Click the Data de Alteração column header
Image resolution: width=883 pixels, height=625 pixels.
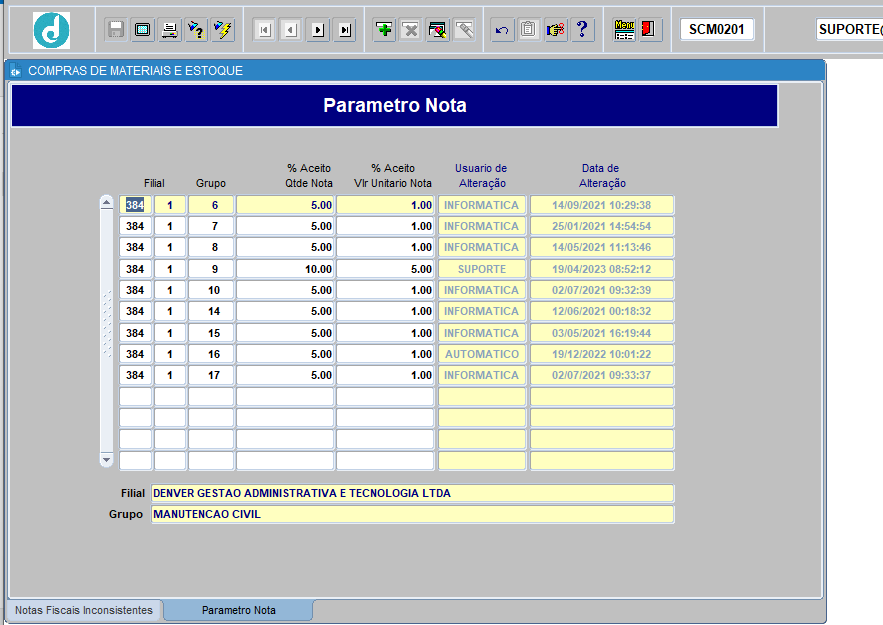pos(601,176)
